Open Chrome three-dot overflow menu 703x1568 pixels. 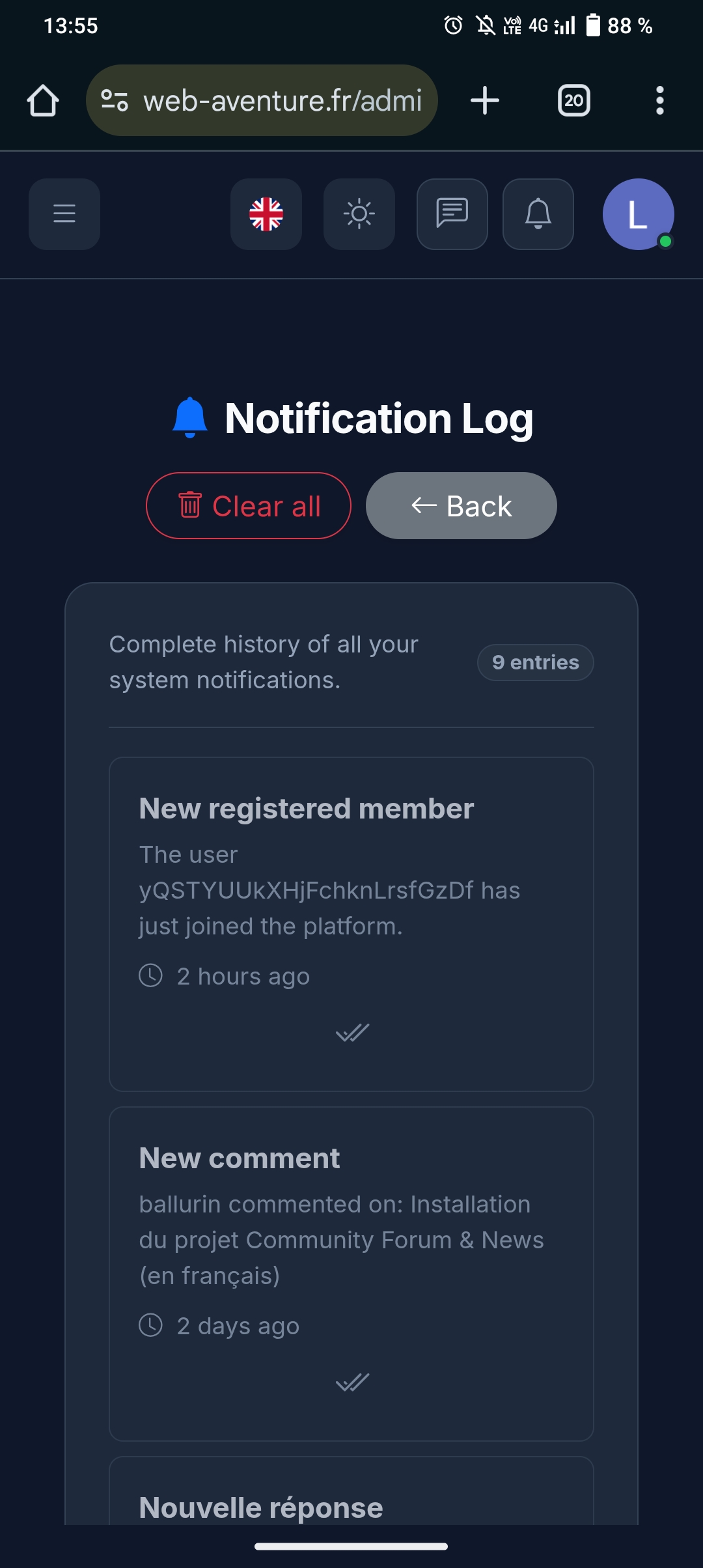(x=660, y=100)
